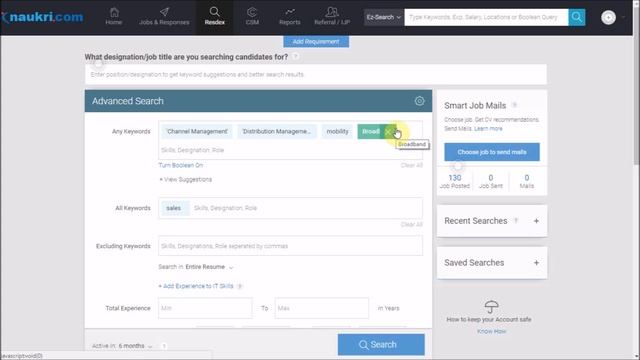Open the Know How link
Screen dimensions: 640x360
pos(491,331)
